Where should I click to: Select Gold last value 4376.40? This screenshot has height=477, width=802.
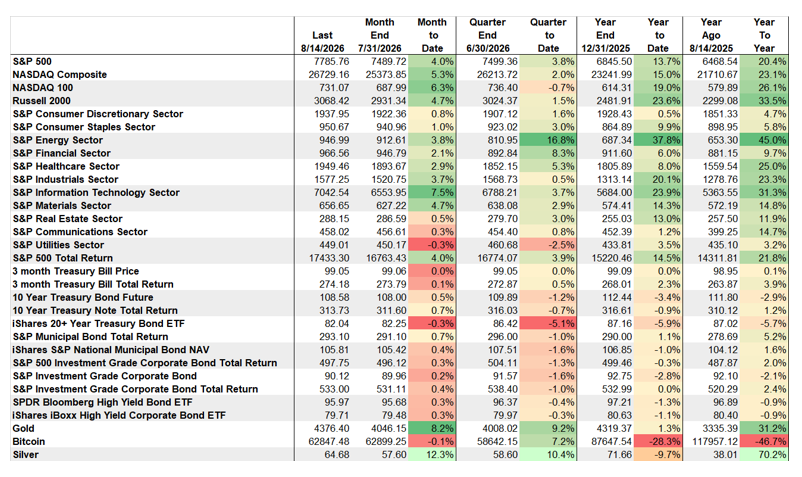point(332,428)
